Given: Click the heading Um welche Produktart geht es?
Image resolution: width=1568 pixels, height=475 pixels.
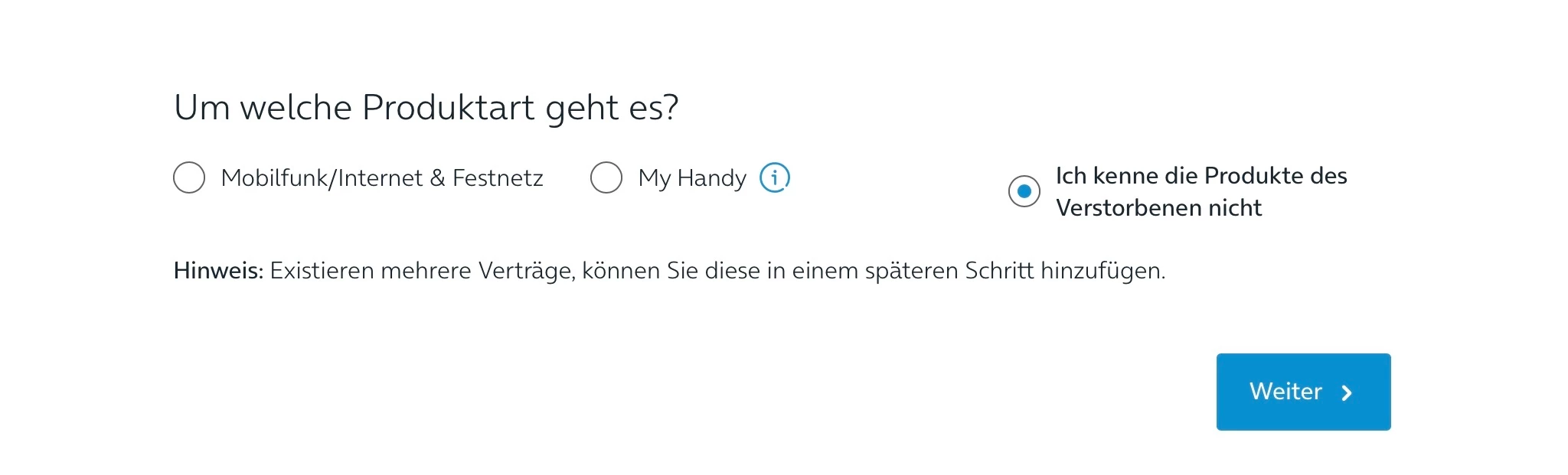Looking at the screenshot, I should (x=426, y=108).
